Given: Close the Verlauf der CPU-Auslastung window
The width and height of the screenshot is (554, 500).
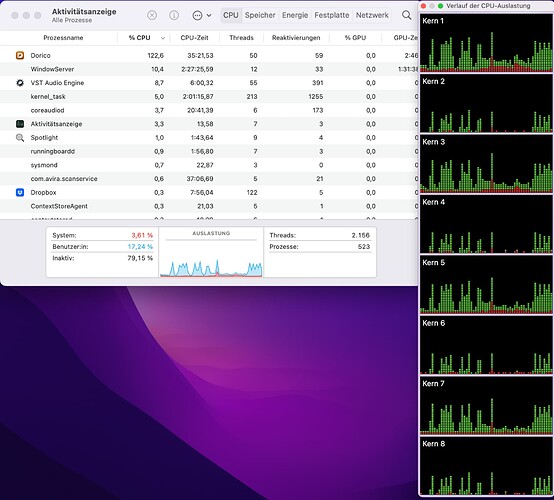Looking at the screenshot, I should point(423,6).
